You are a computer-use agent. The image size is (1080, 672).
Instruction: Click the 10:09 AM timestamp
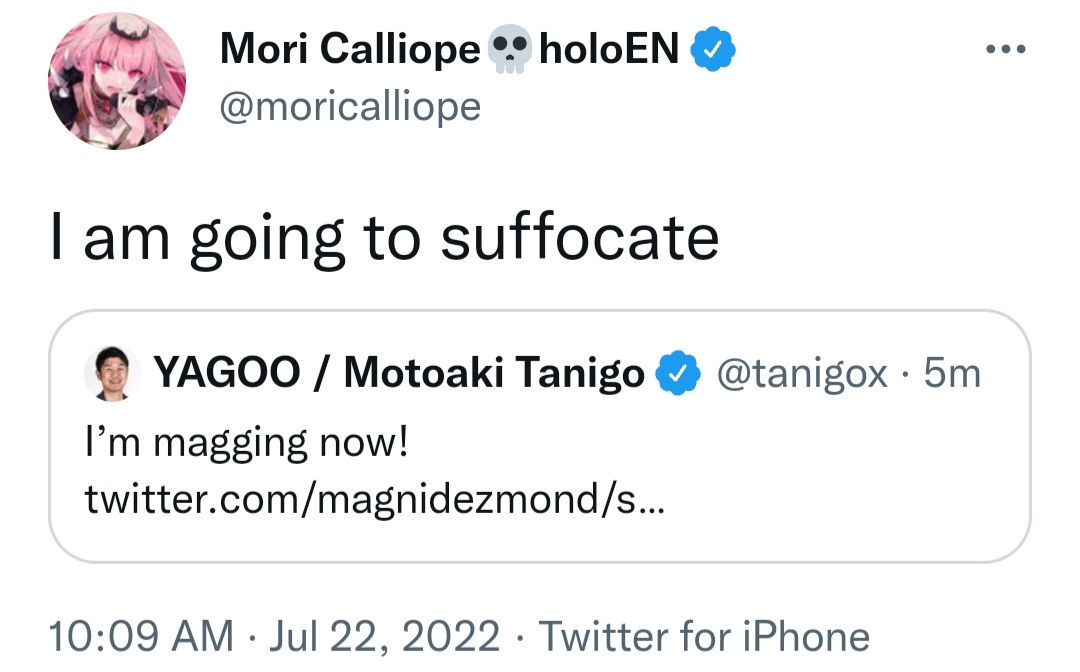click(x=141, y=636)
